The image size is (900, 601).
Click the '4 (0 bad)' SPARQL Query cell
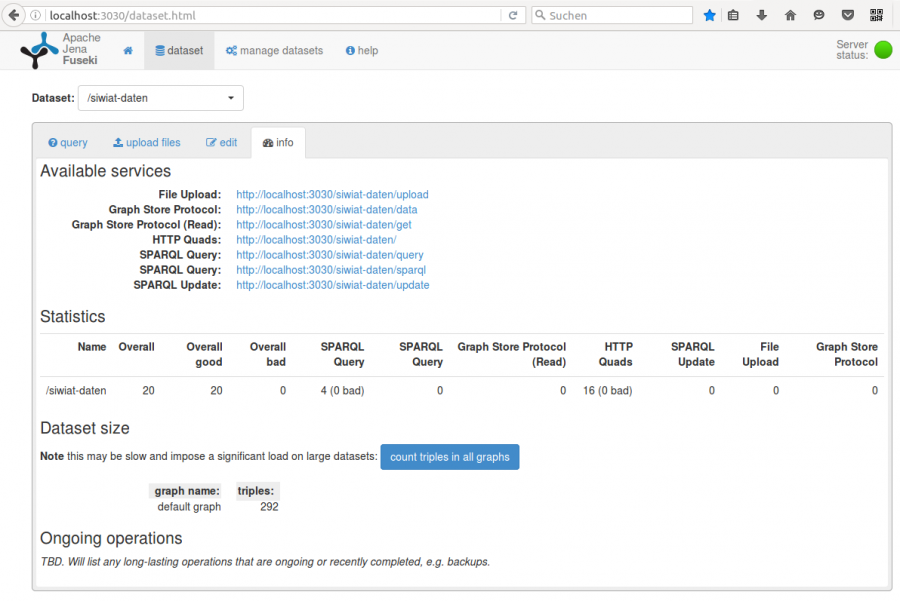[342, 391]
